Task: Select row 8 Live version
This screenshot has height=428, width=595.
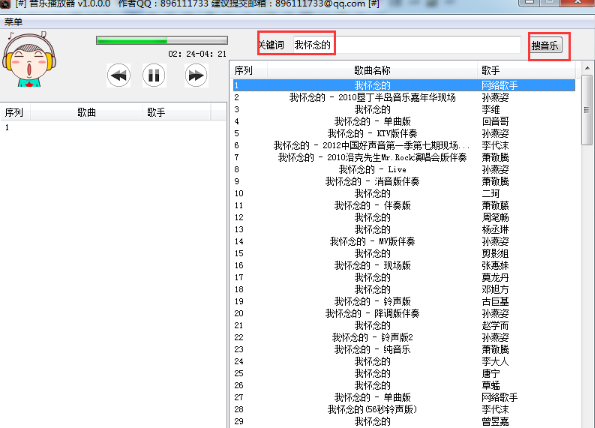Action: (404, 170)
